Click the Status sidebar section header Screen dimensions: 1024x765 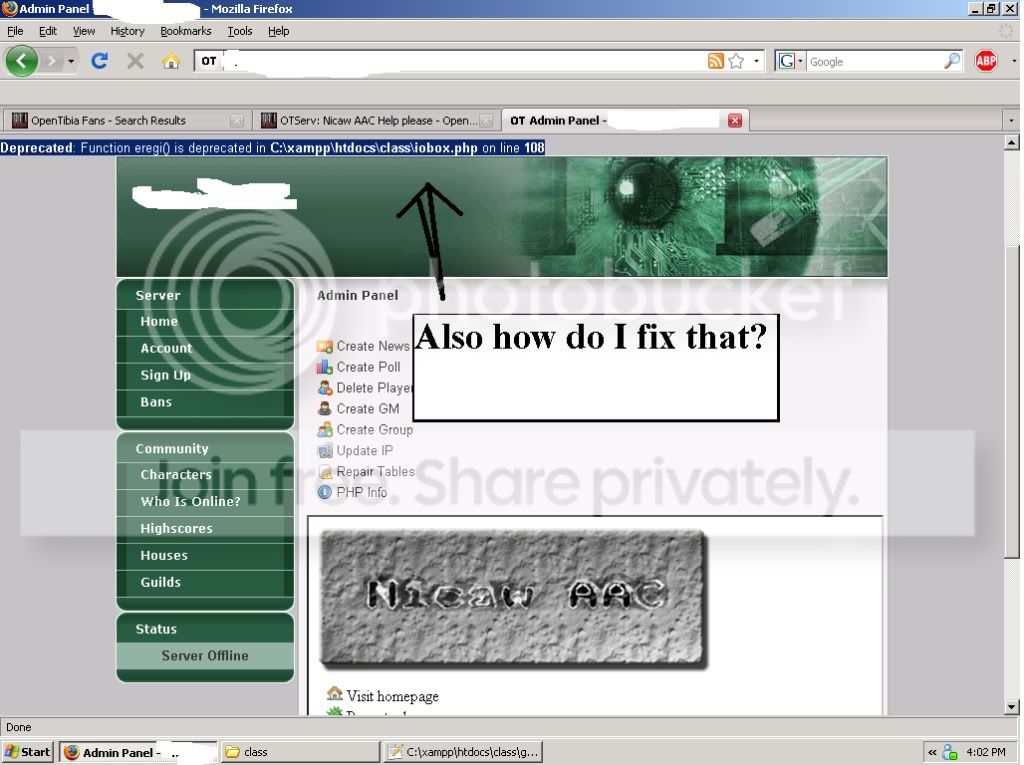156,628
